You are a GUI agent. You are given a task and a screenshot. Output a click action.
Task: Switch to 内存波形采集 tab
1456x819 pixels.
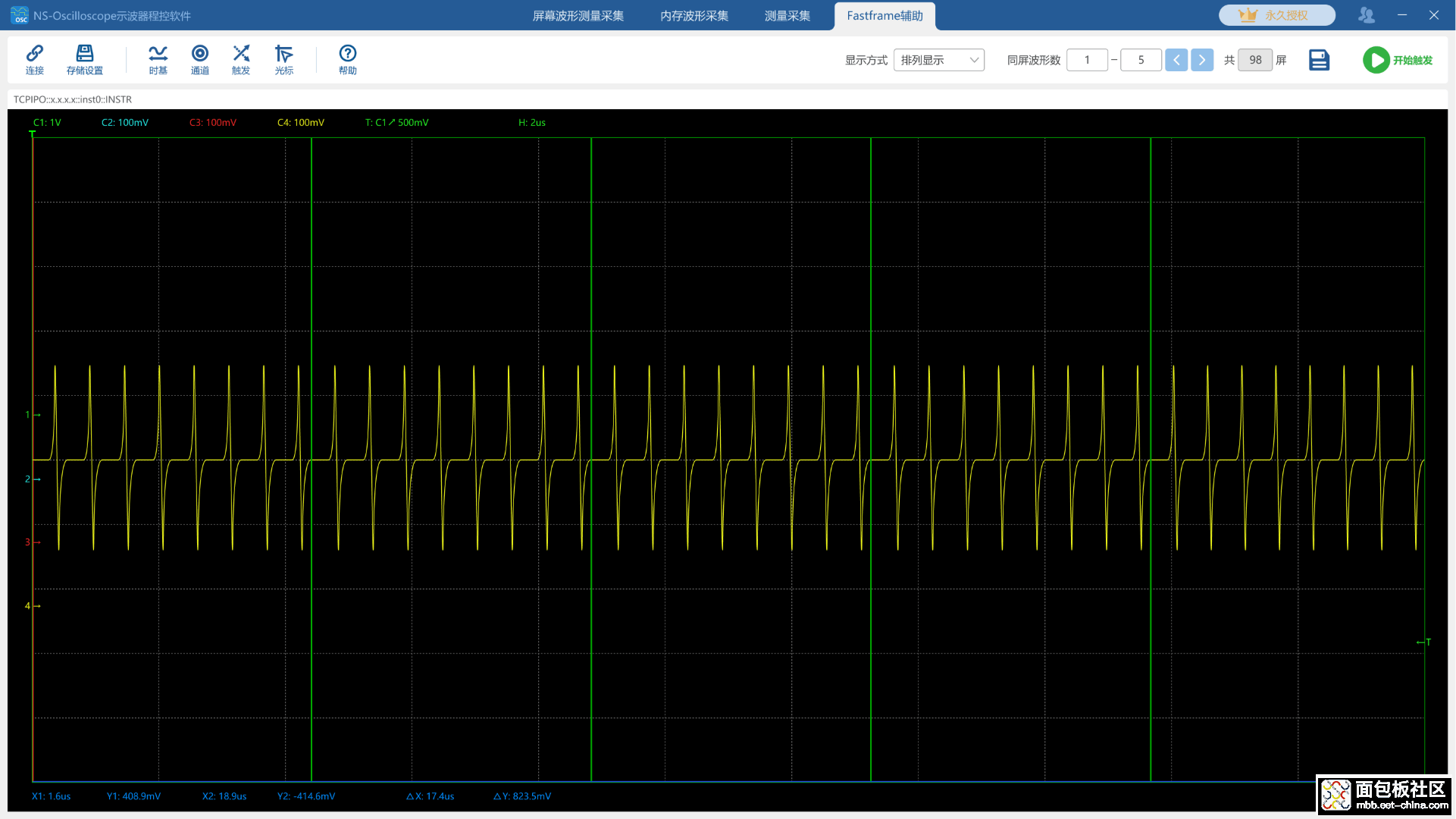coord(694,16)
